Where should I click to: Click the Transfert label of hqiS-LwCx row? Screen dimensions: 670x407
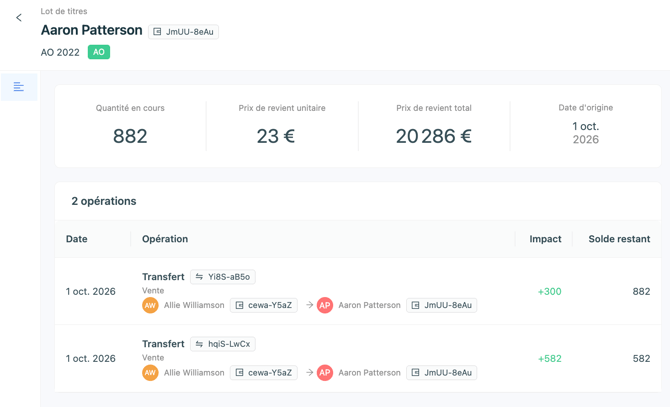(x=163, y=344)
